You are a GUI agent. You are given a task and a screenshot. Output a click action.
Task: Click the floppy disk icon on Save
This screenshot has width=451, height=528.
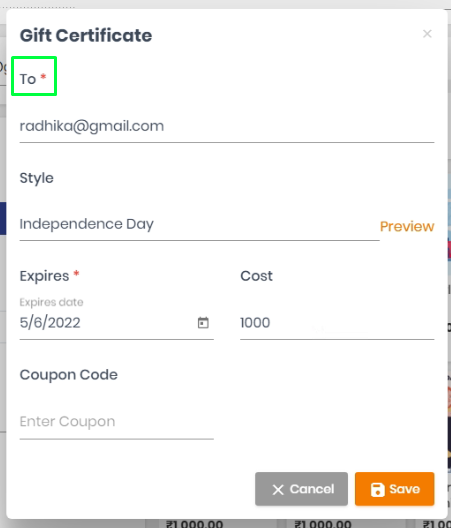pos(378,489)
